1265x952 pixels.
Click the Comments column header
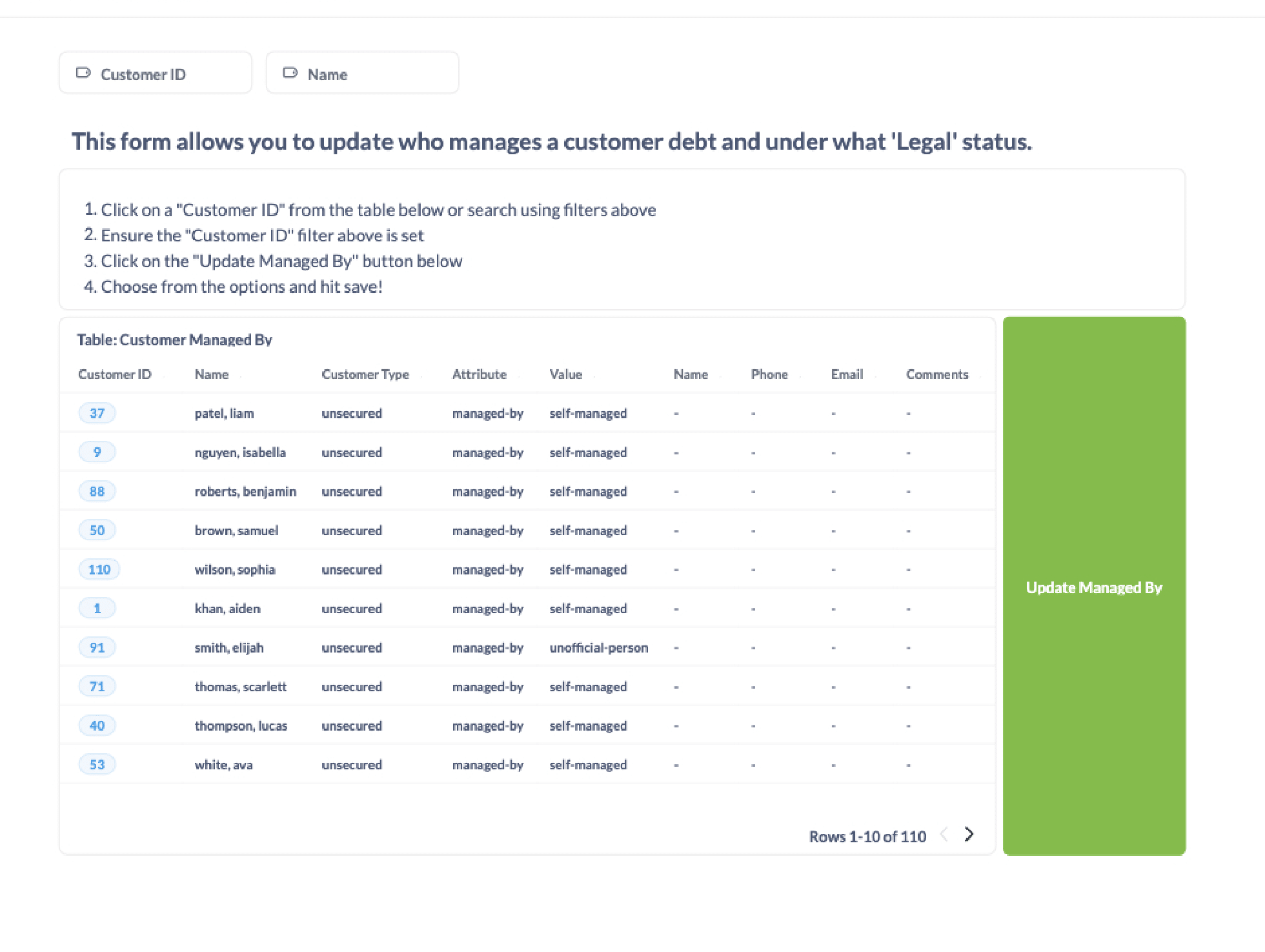point(937,374)
